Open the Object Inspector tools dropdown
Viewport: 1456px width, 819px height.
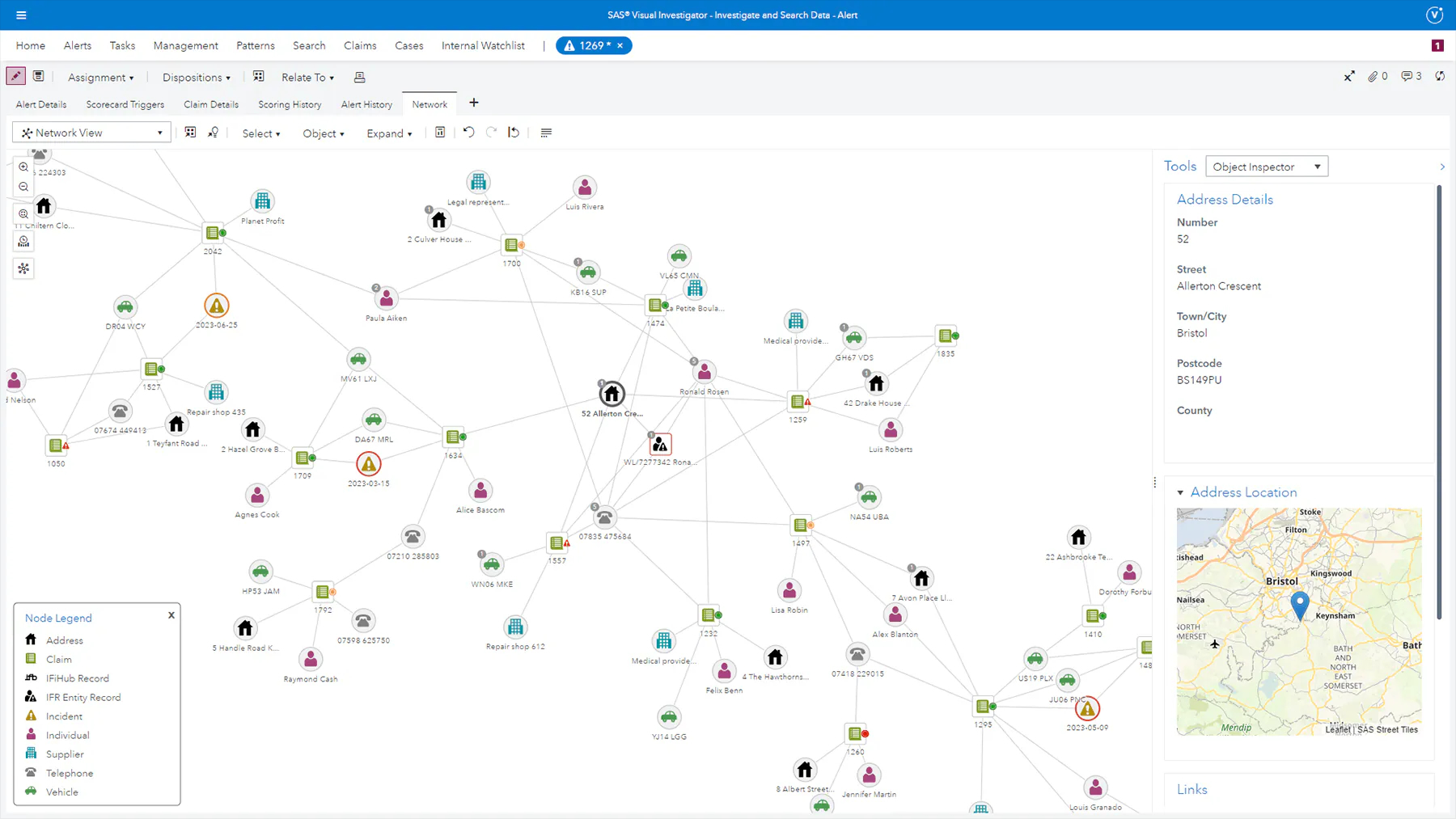[1266, 167]
